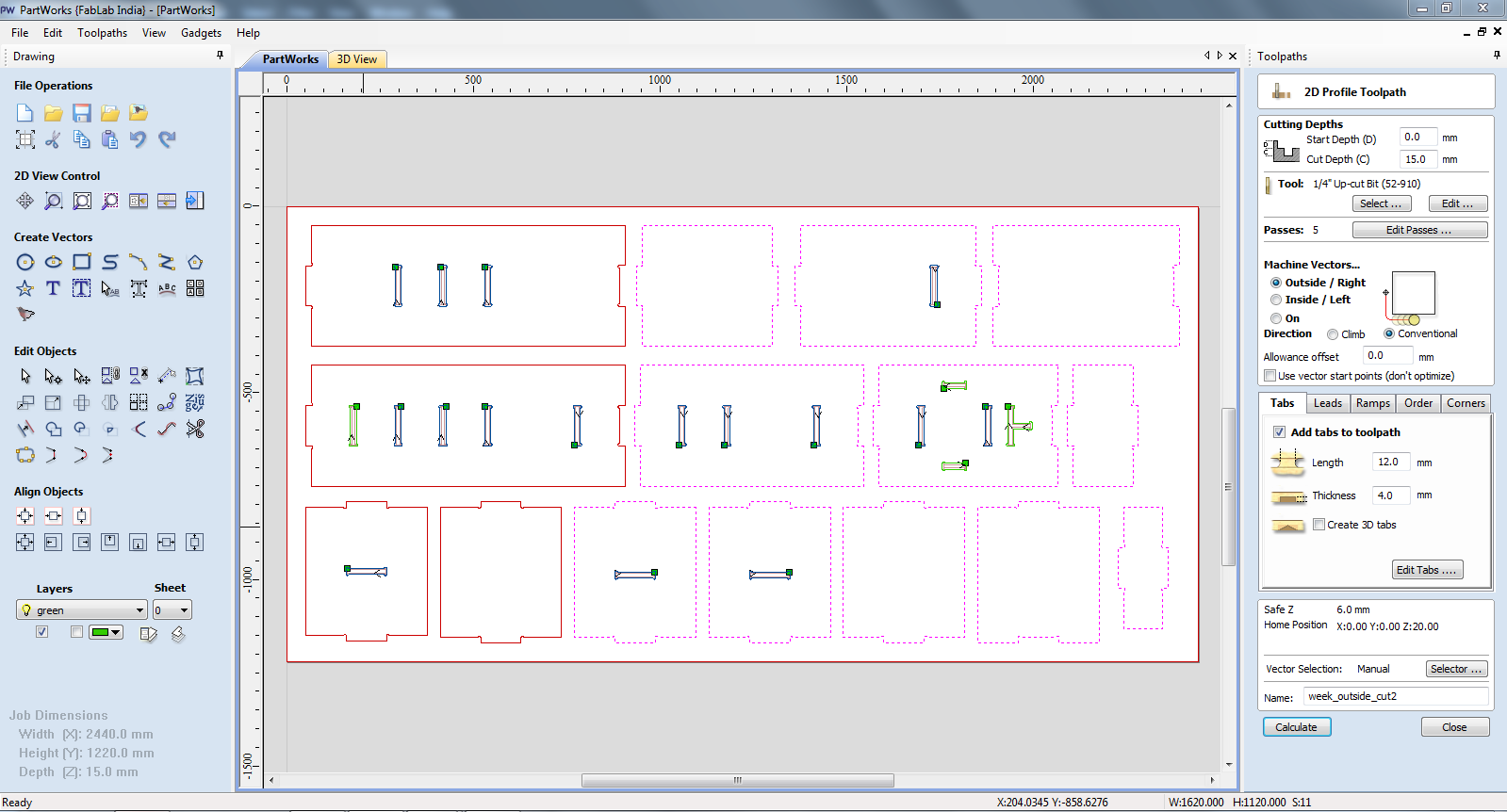Draw polygon tool in Create Vectors
The image size is (1507, 812).
195,262
